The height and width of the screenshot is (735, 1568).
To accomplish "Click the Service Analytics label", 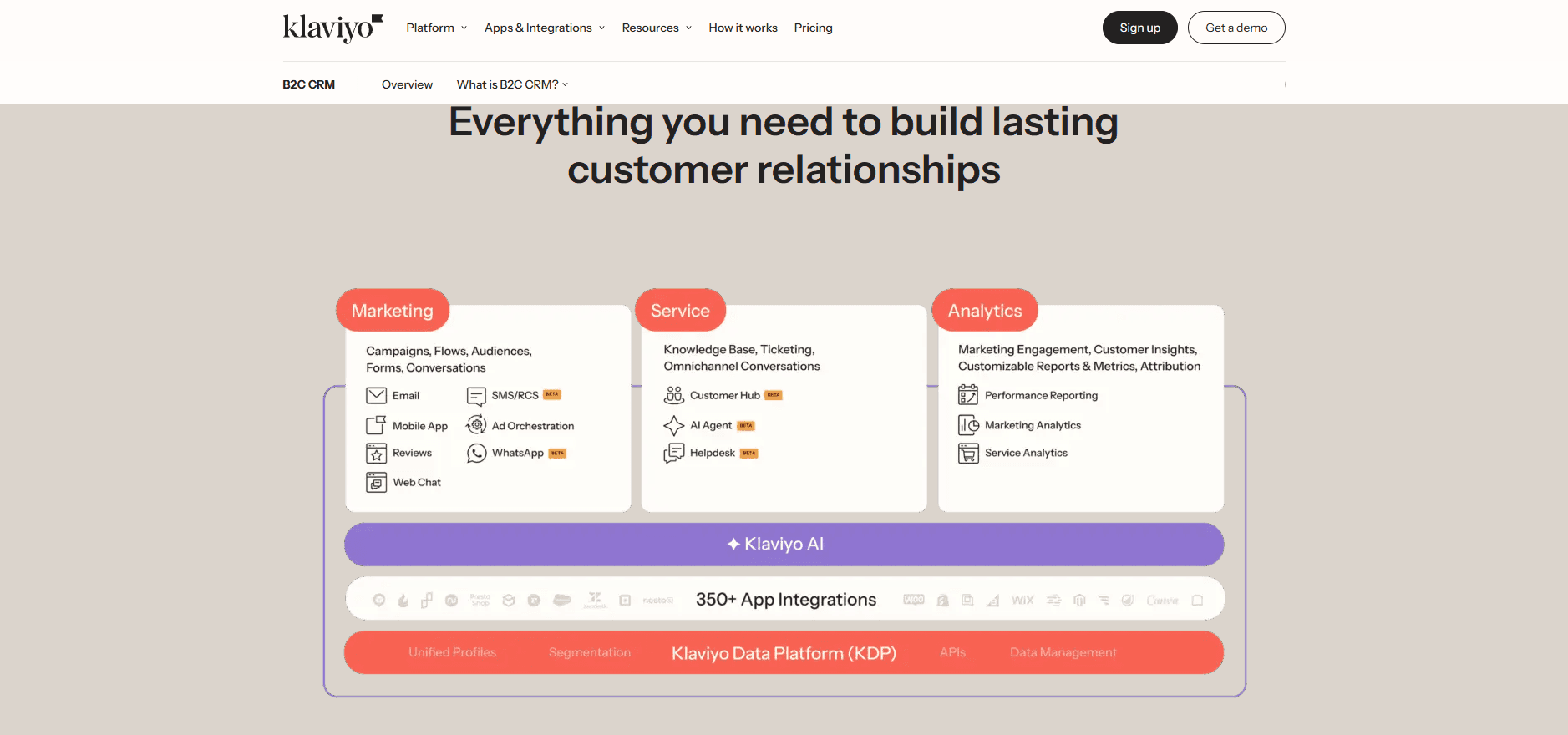I will coord(1026,453).
